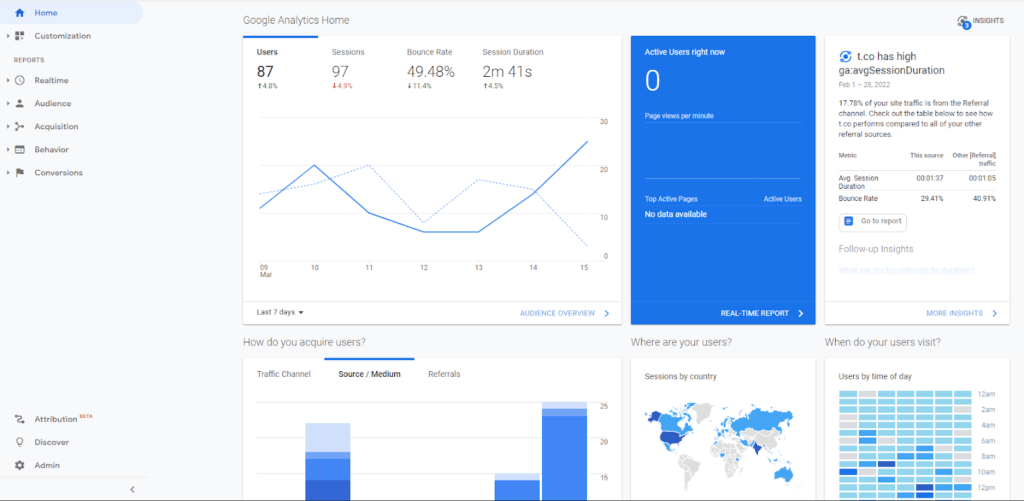Switch to the Traffic Channel tab
This screenshot has width=1024, height=501.
283,374
